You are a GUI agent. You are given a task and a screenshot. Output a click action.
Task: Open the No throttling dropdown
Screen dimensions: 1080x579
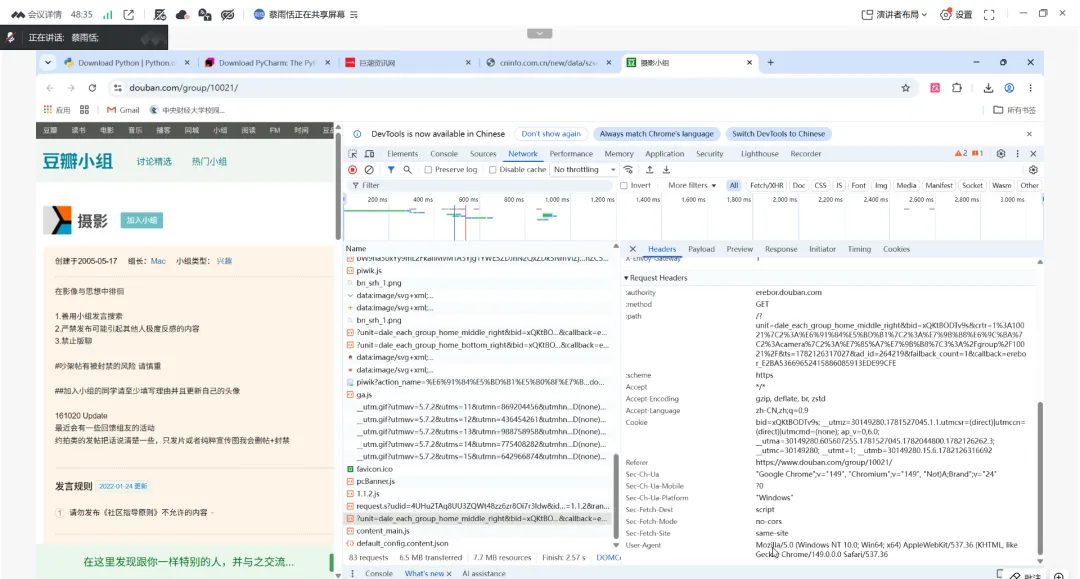584,169
